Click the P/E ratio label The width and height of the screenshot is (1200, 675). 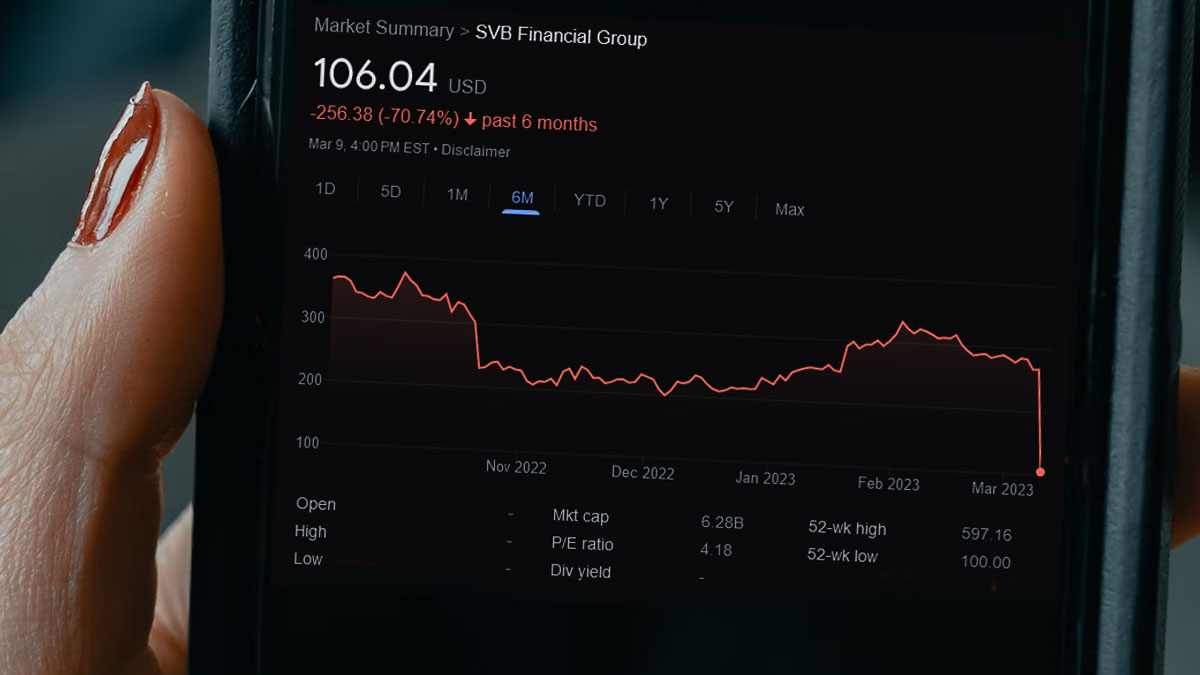pyautogui.click(x=582, y=544)
